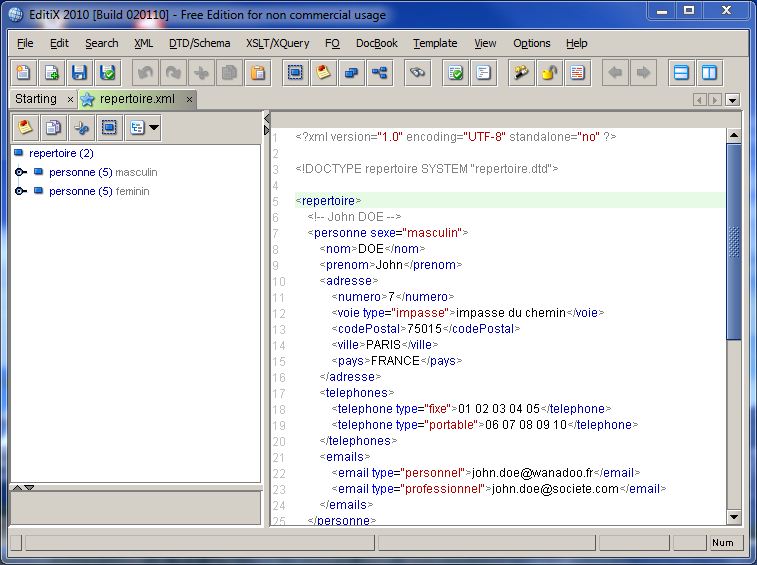The image size is (757, 565).
Task: Click the green checkmark validate document icon
Action: click(x=455, y=73)
